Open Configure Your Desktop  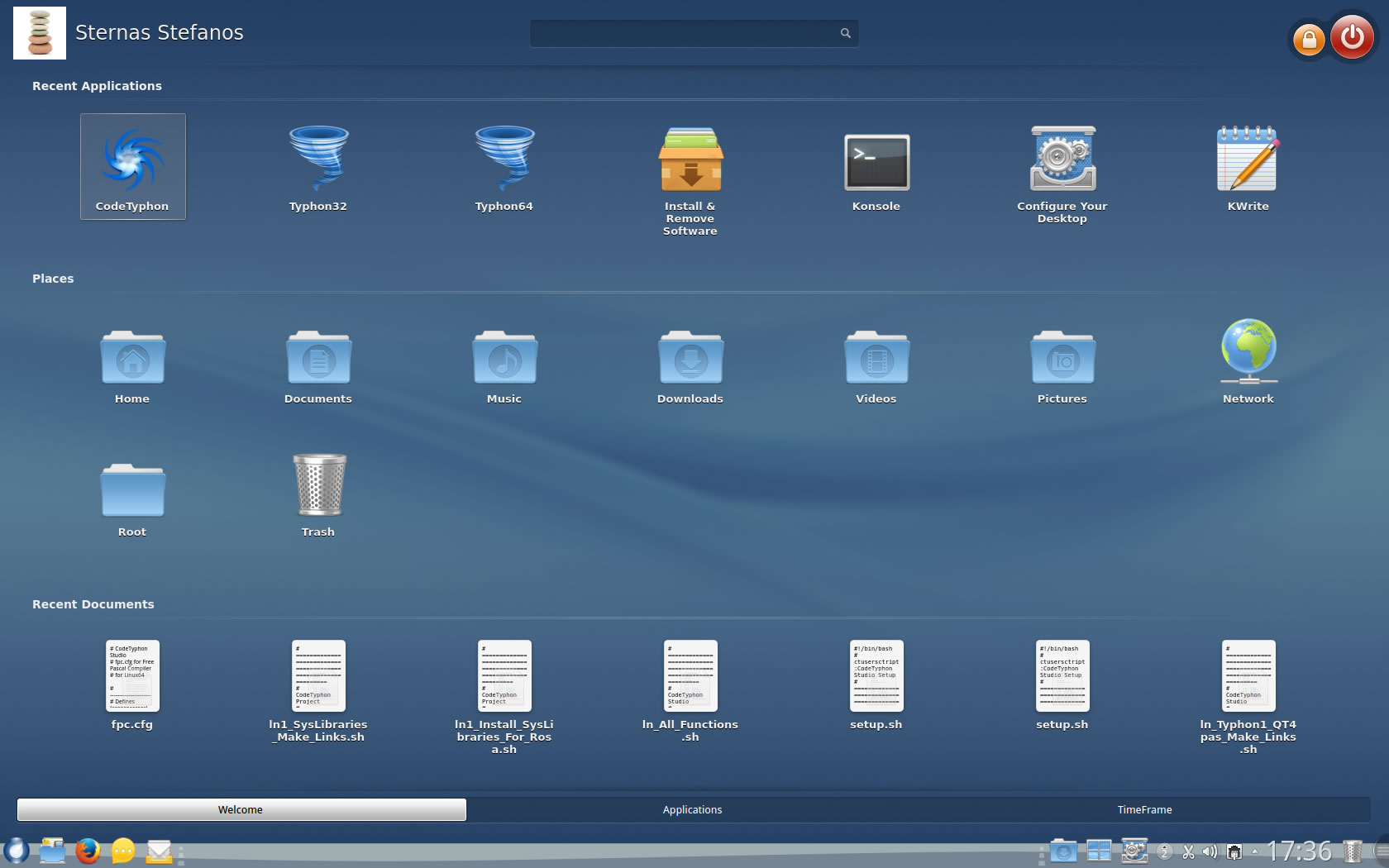point(1062,174)
